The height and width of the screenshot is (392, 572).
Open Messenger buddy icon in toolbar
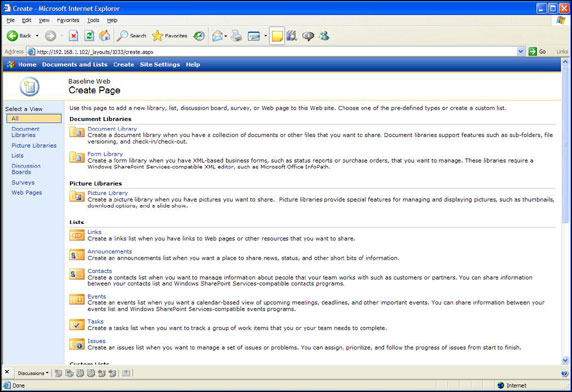pos(324,36)
